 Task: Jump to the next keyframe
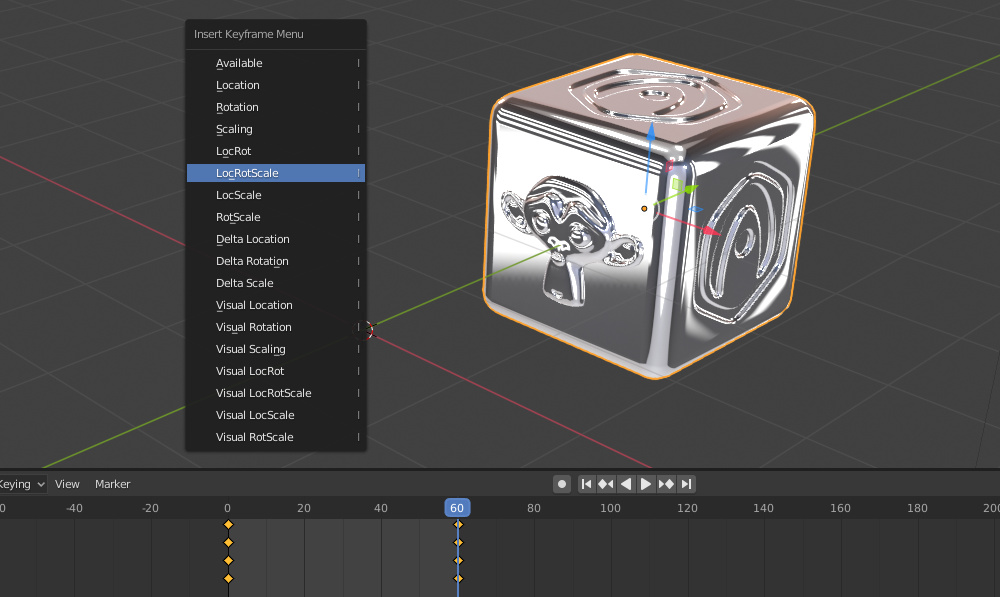coord(666,484)
